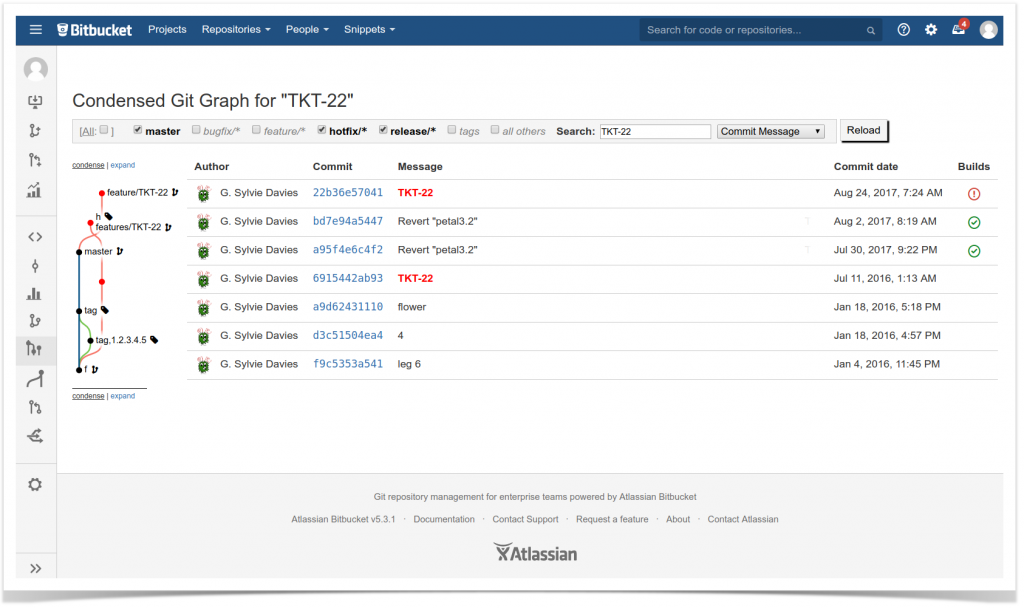Open the Commit Message search dropdown
The height and width of the screenshot is (608, 1024).
tap(770, 130)
